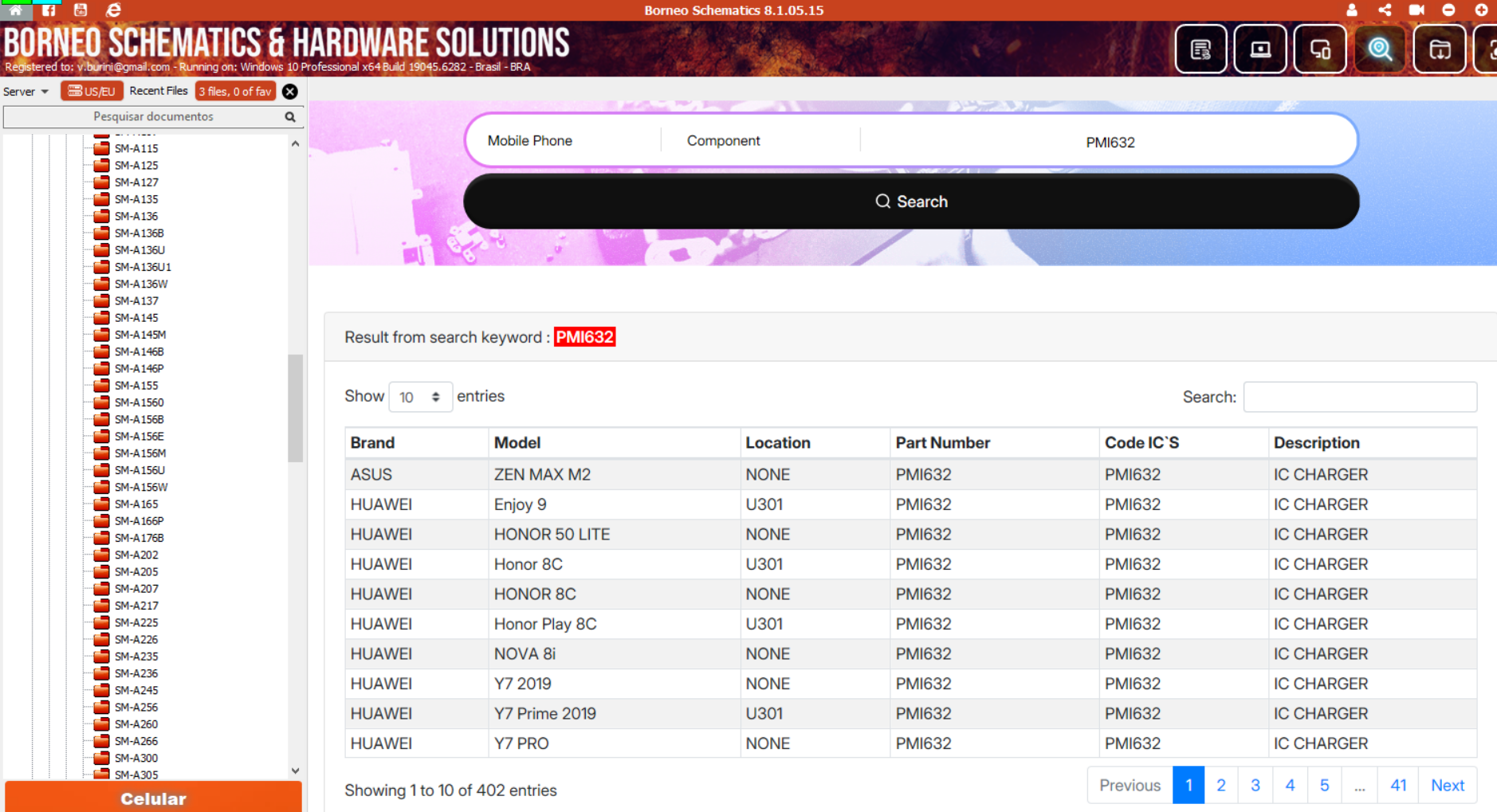Click the Previous page link
The image size is (1497, 812).
coord(1130,786)
